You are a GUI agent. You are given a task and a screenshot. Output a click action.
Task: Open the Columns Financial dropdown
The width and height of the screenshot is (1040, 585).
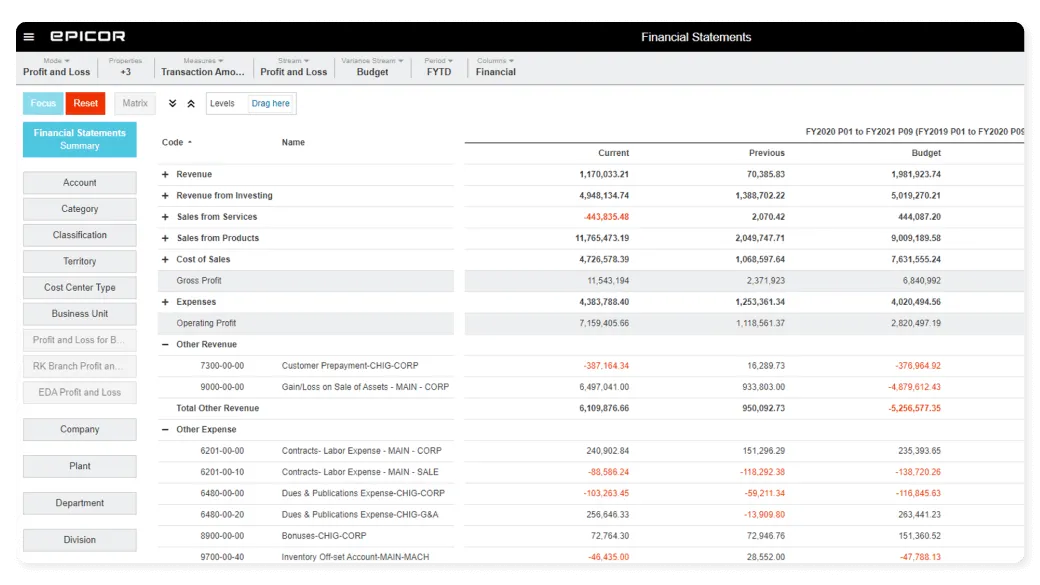point(495,67)
